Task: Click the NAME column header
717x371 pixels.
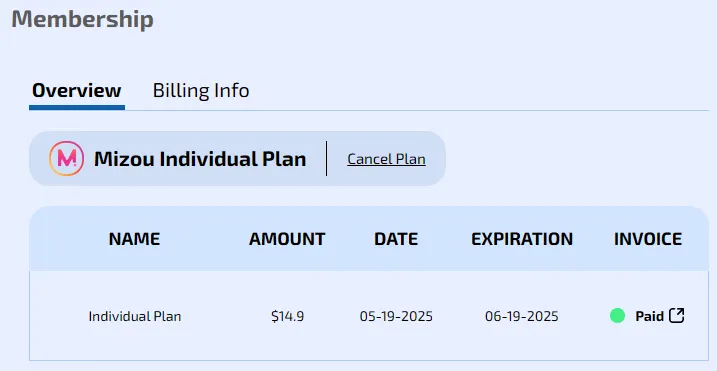Action: [x=134, y=239]
